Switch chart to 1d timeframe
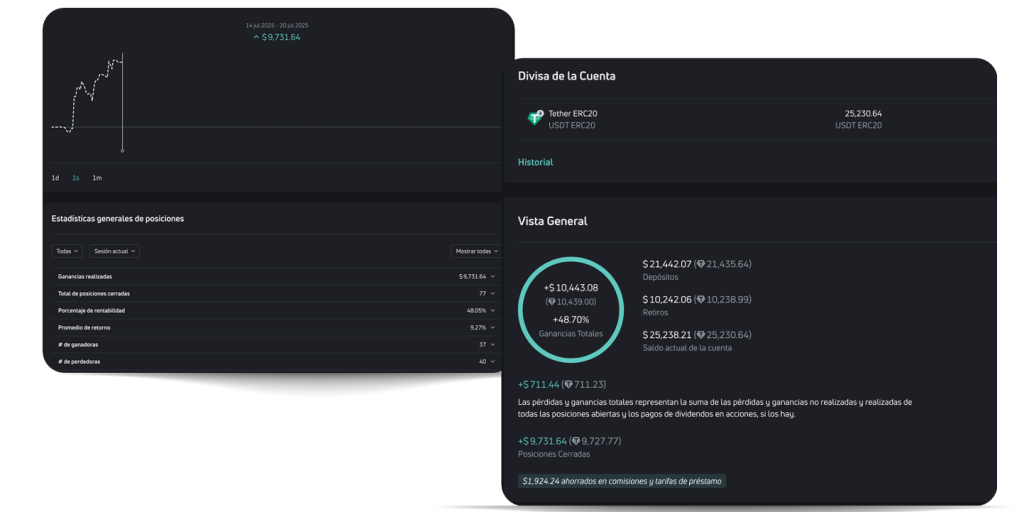Viewport: 1024px width, 512px height. point(55,178)
